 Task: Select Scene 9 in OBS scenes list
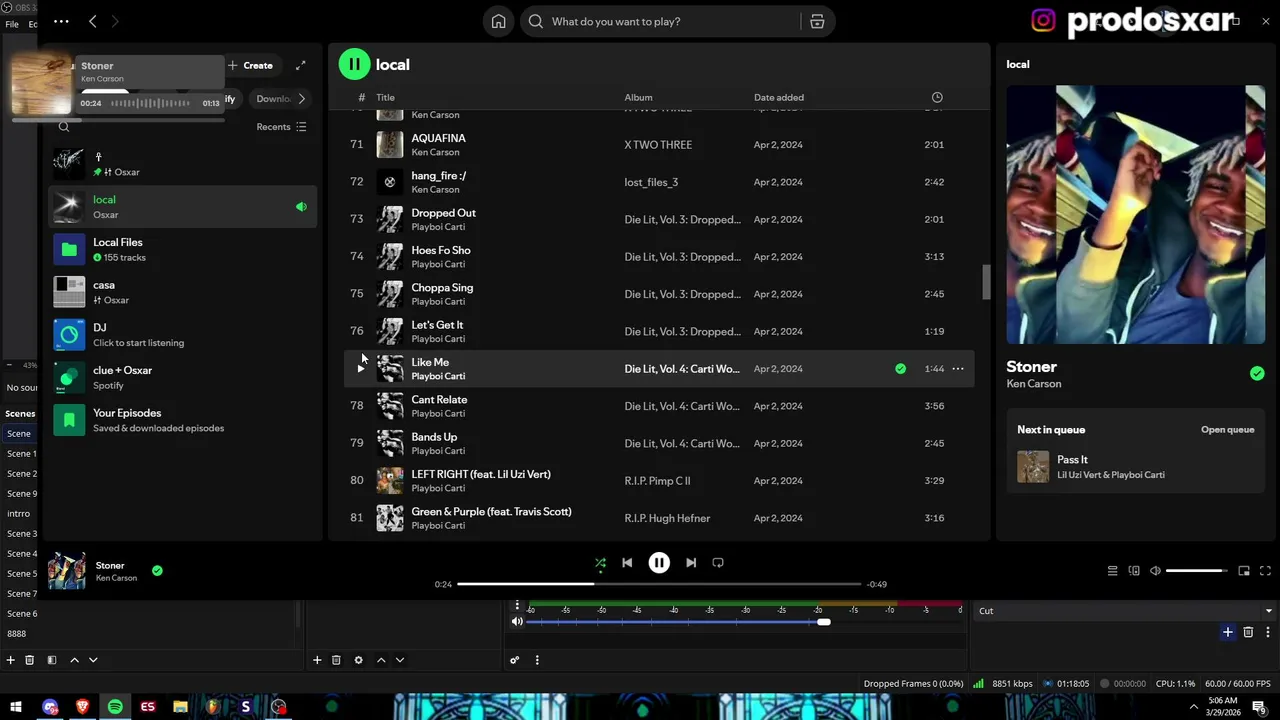pos(22,493)
